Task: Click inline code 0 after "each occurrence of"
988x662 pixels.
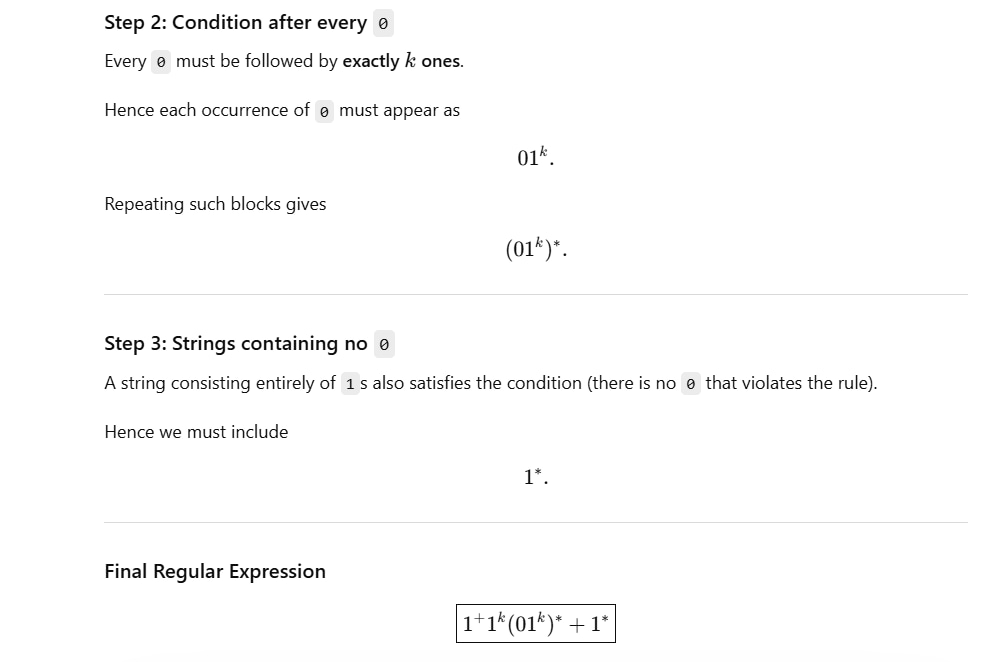Action: coord(324,111)
